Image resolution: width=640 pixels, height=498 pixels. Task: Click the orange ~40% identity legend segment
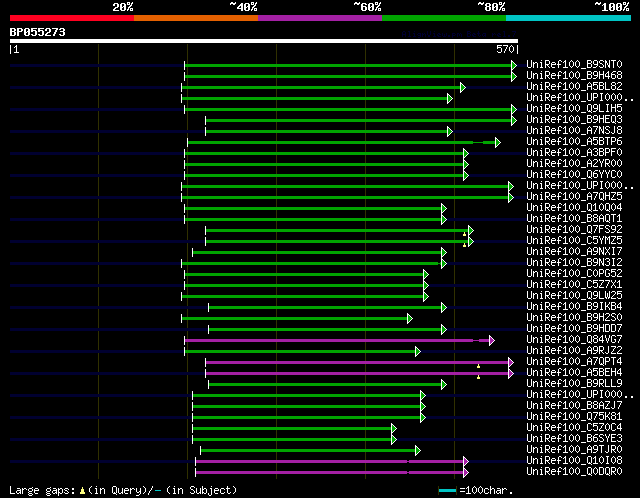196,18
